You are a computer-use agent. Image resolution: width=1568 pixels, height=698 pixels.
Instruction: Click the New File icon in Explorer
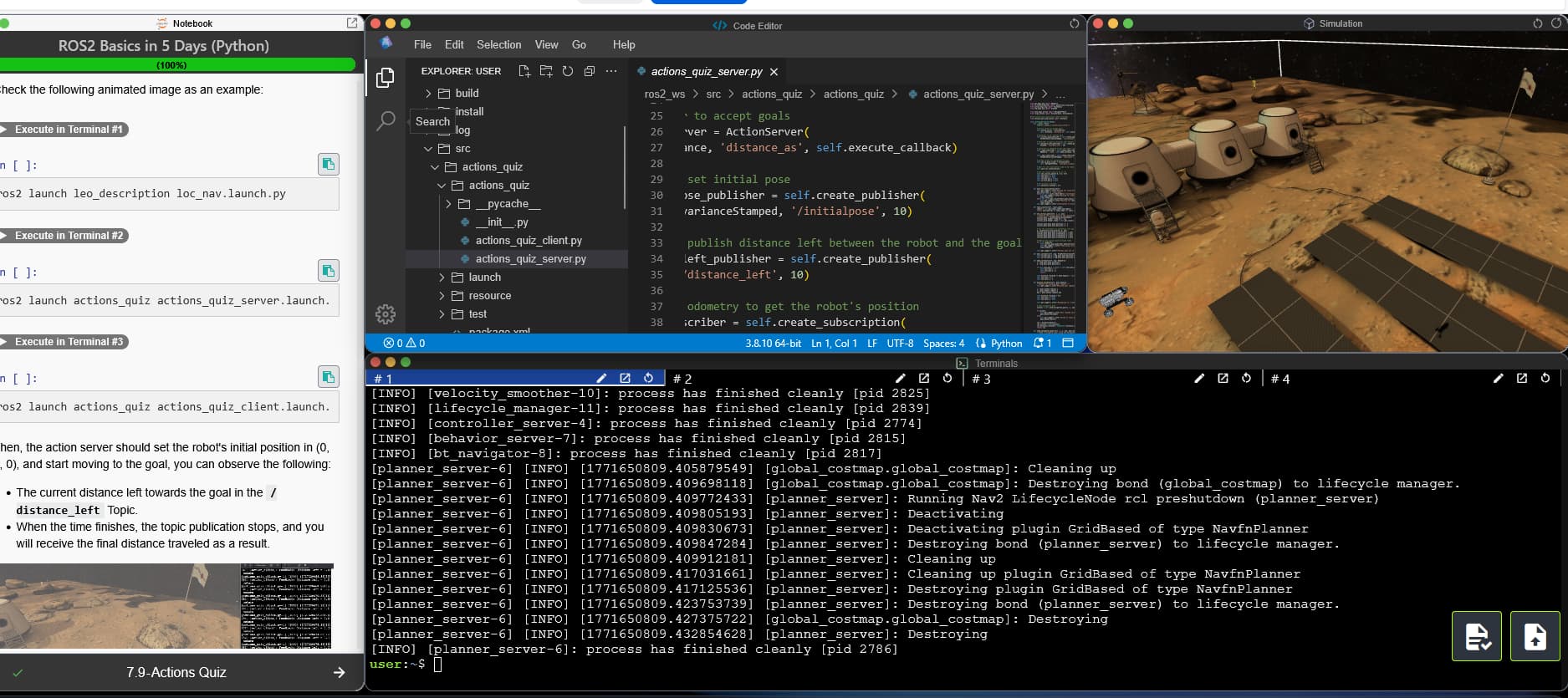coord(524,71)
